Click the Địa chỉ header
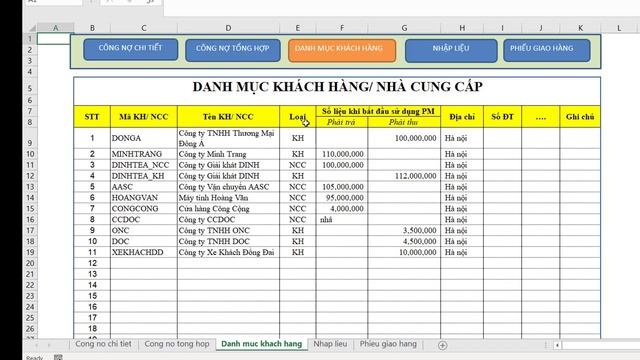Viewport: 640px width, 360px height. pos(462,117)
